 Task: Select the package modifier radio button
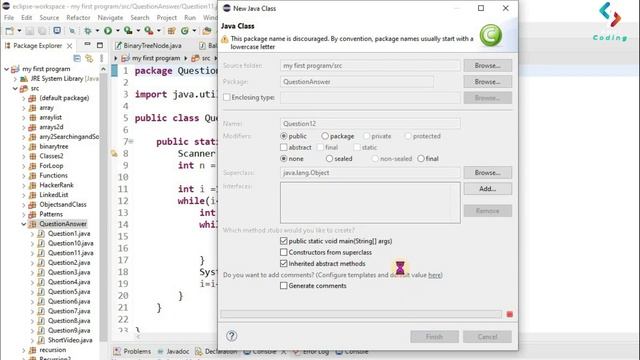325,136
